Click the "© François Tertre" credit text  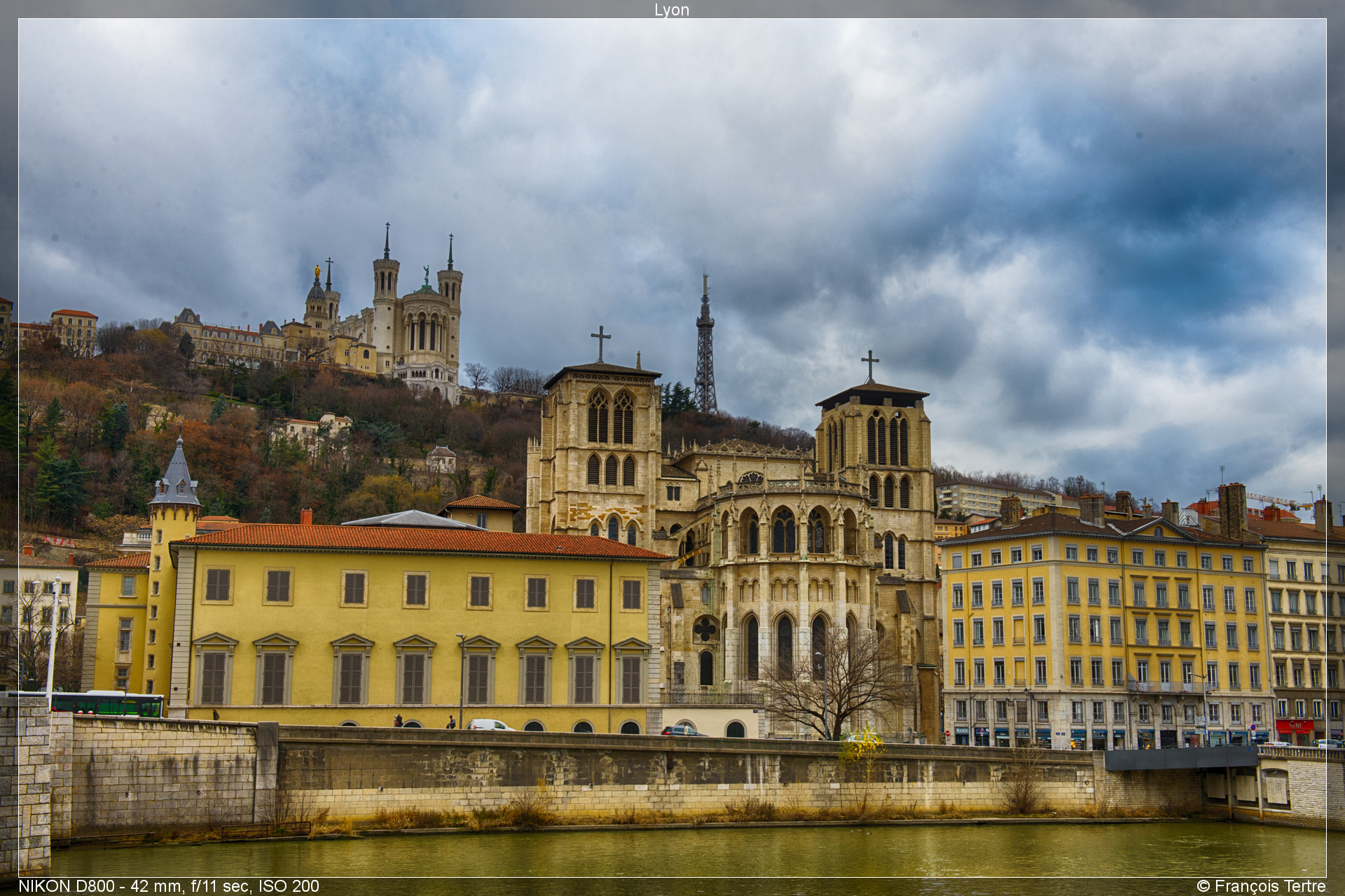(1261, 886)
